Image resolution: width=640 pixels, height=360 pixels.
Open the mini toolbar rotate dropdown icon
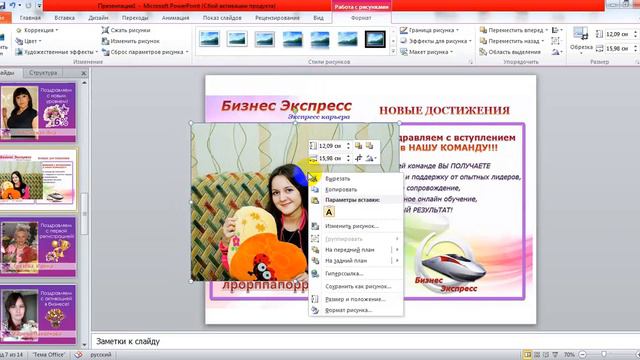371,158
